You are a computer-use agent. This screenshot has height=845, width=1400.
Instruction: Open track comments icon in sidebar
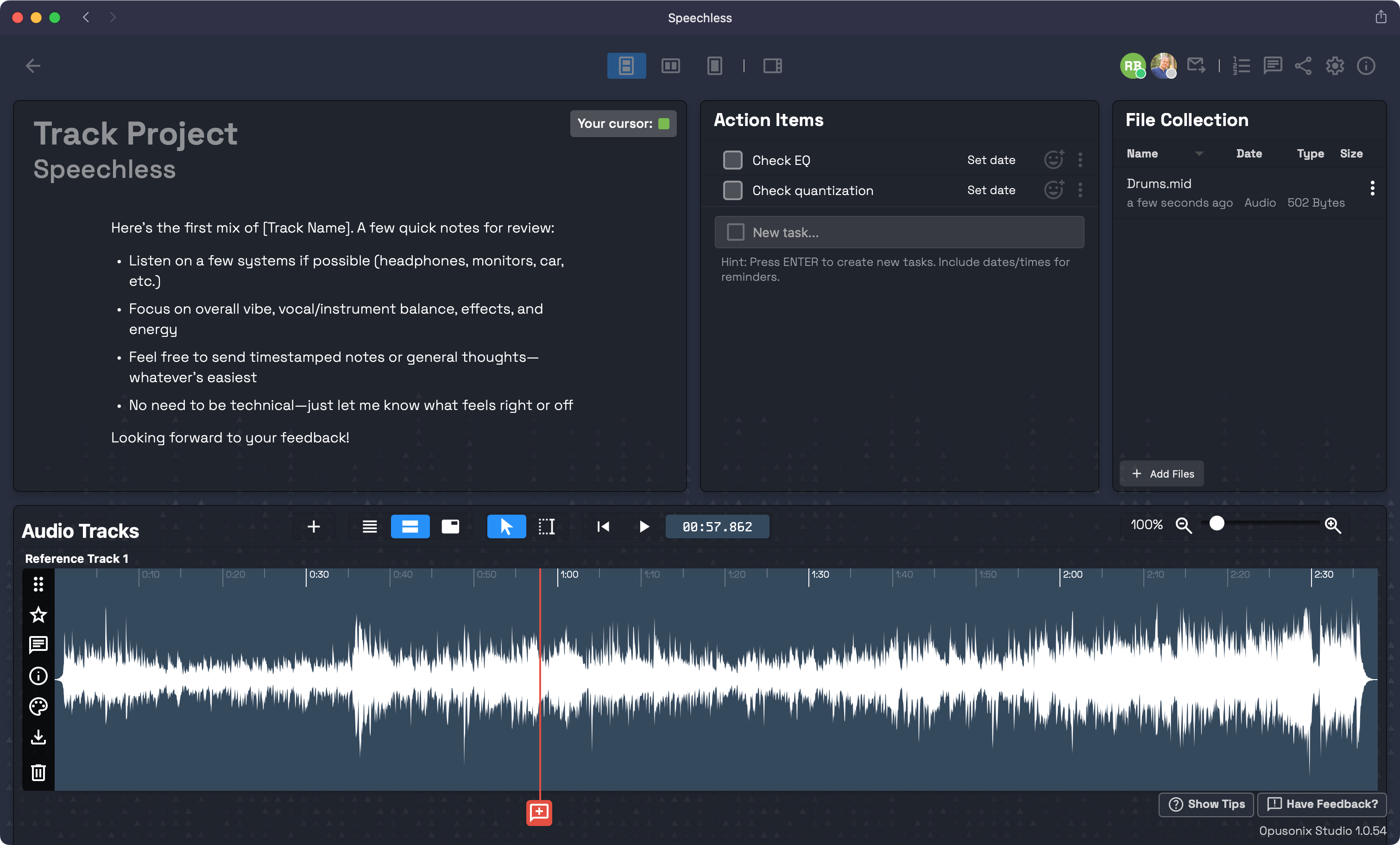[38, 645]
